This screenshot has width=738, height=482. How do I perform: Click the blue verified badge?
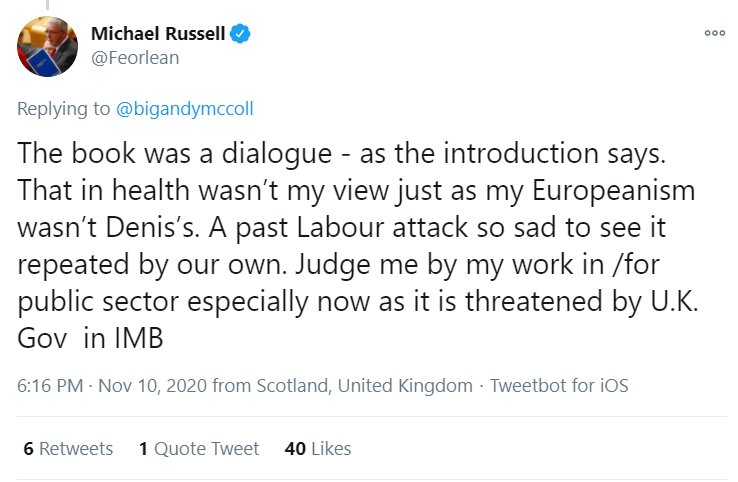[240, 34]
